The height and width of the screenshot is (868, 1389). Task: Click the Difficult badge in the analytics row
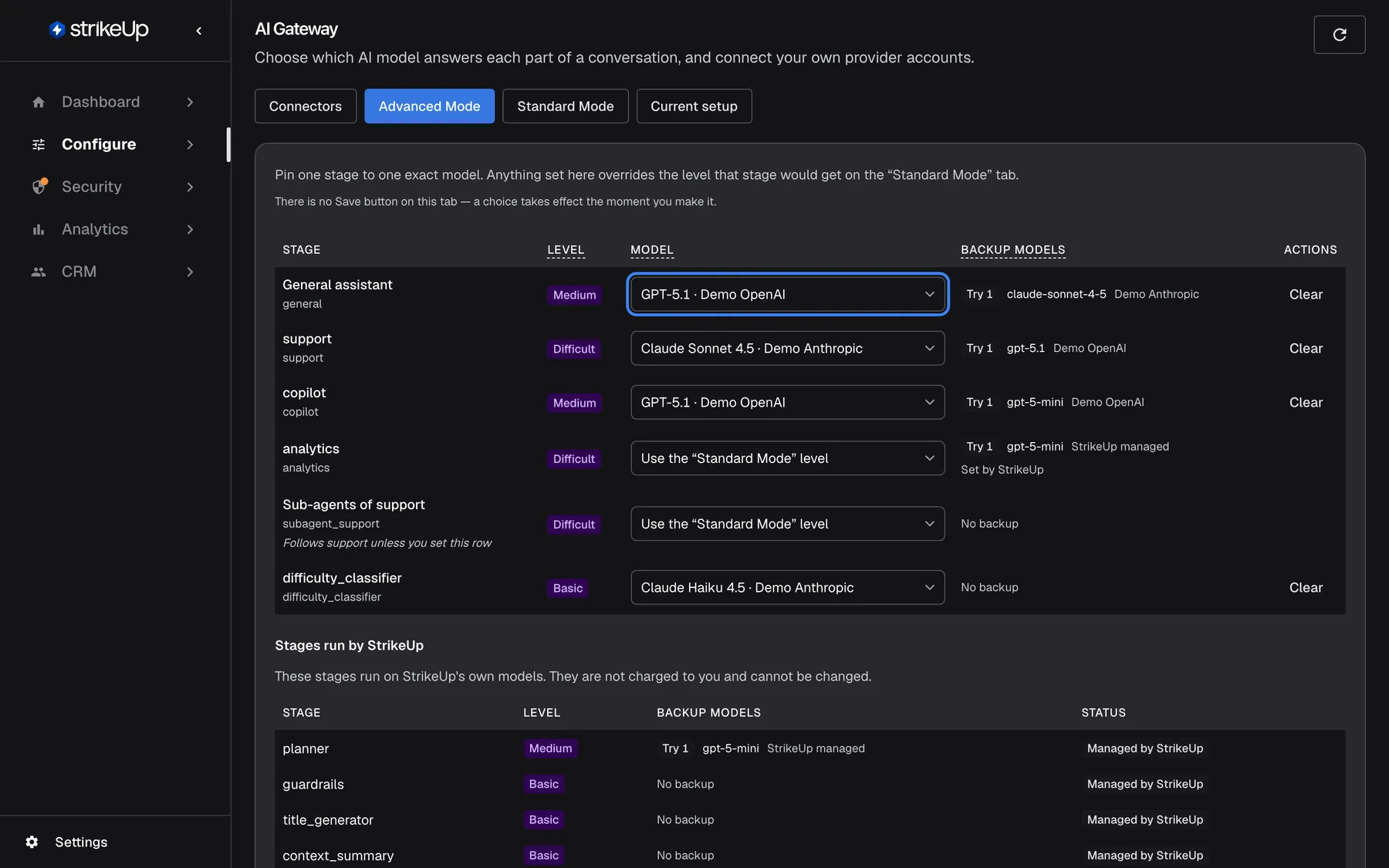pos(574,459)
